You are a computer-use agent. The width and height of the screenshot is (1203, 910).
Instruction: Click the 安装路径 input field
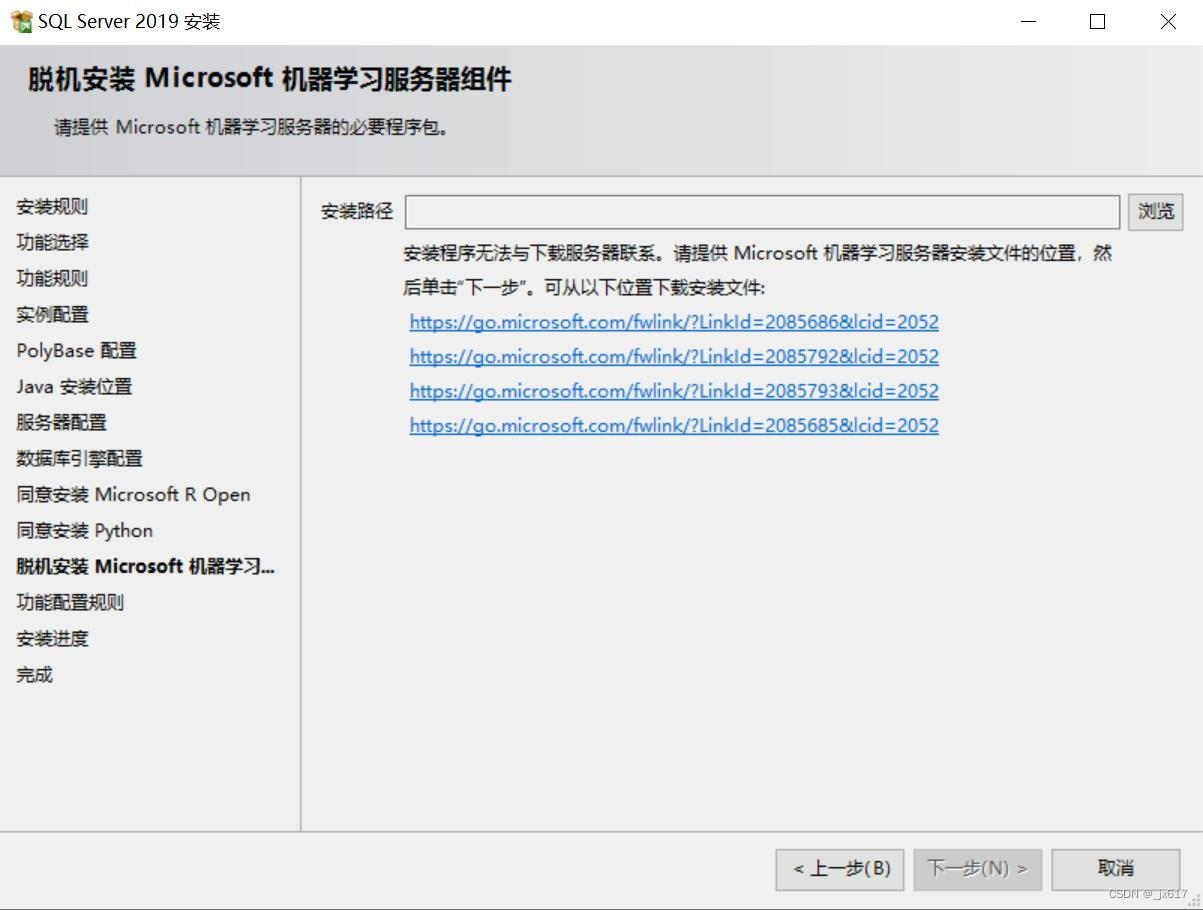(x=762, y=212)
